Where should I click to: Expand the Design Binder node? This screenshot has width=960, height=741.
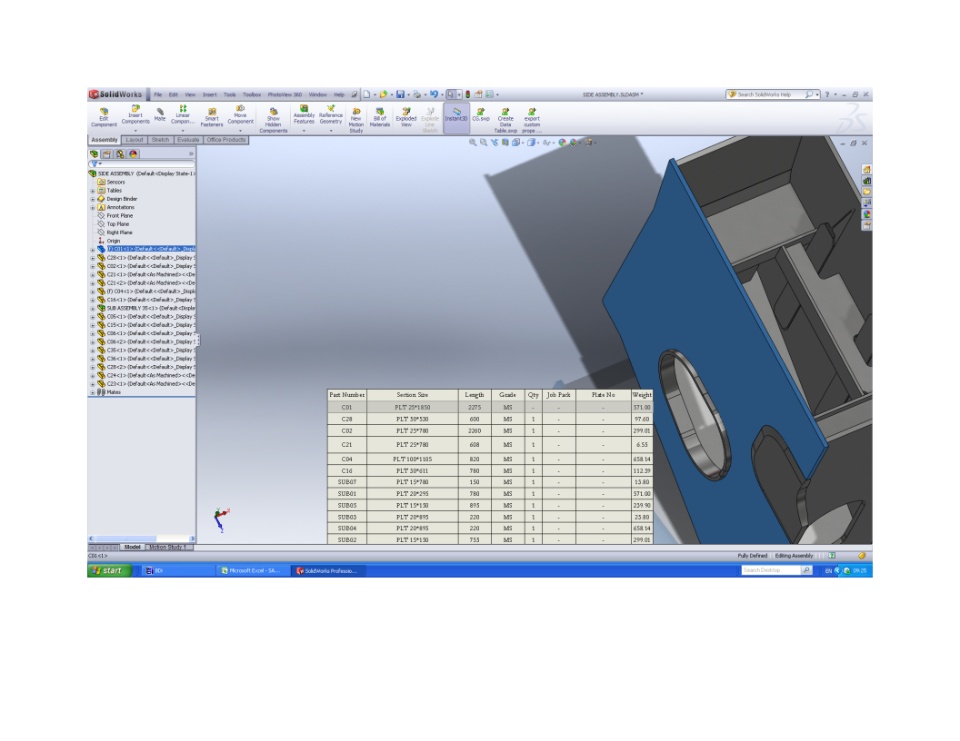[92, 199]
